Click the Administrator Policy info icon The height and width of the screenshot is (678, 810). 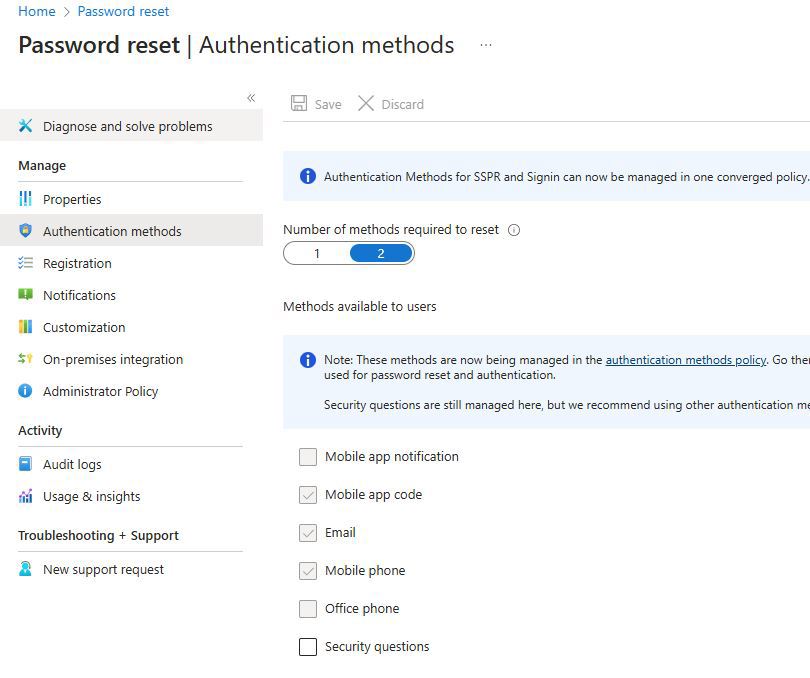(x=24, y=391)
